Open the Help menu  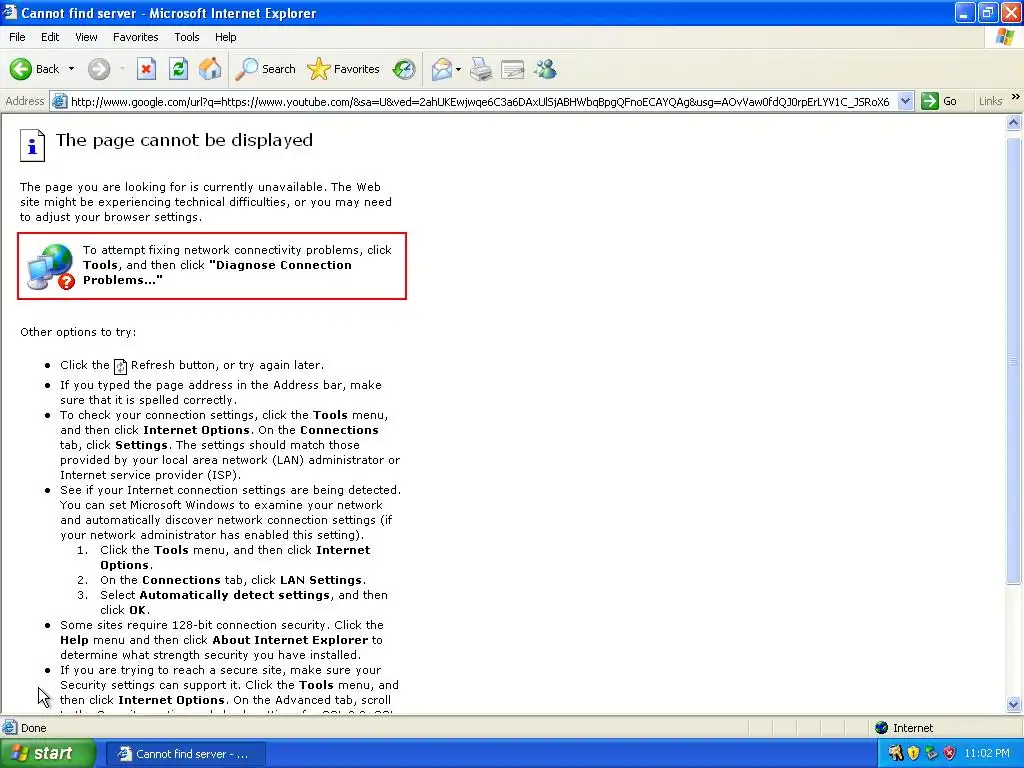click(225, 37)
